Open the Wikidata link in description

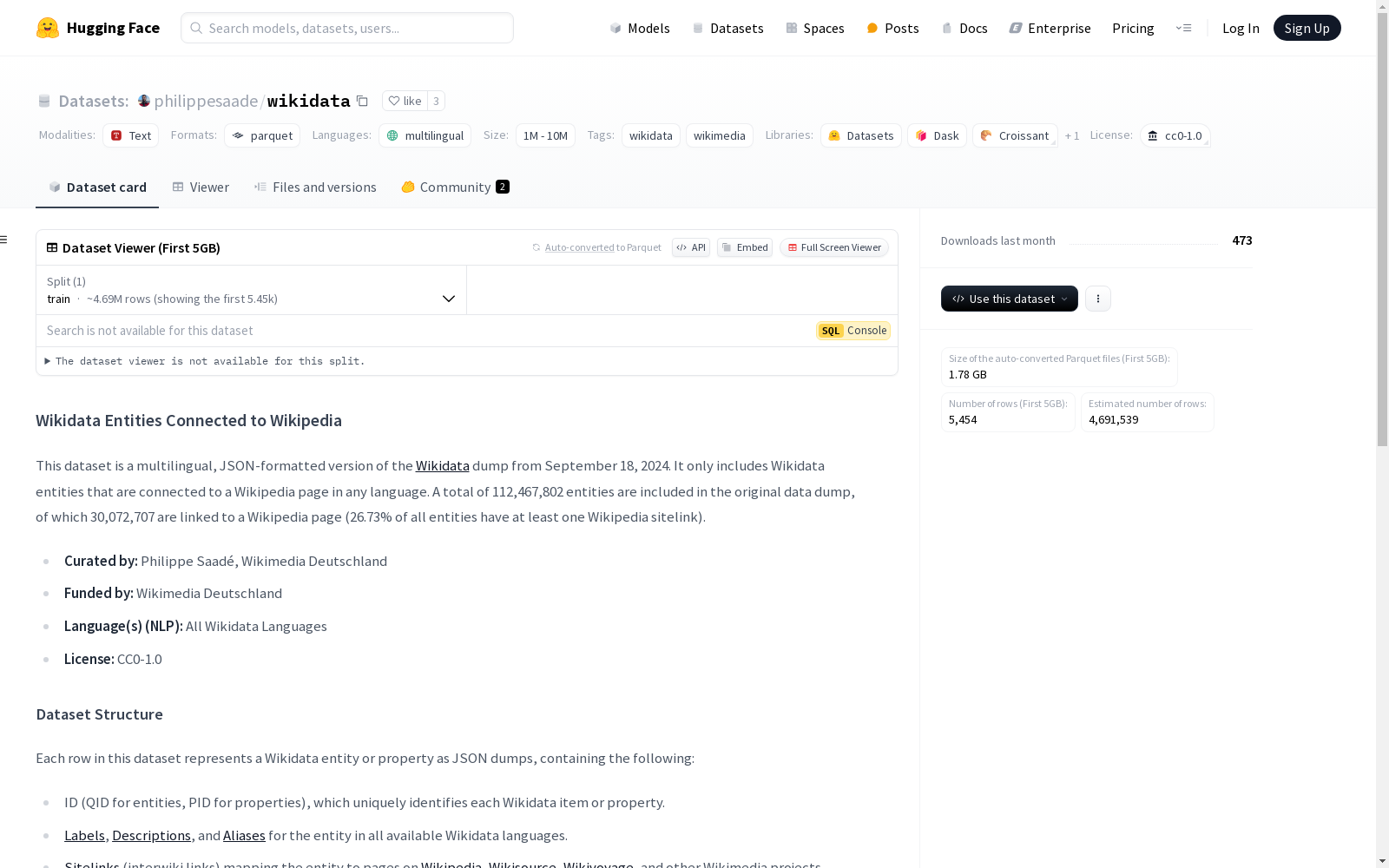[x=443, y=466]
